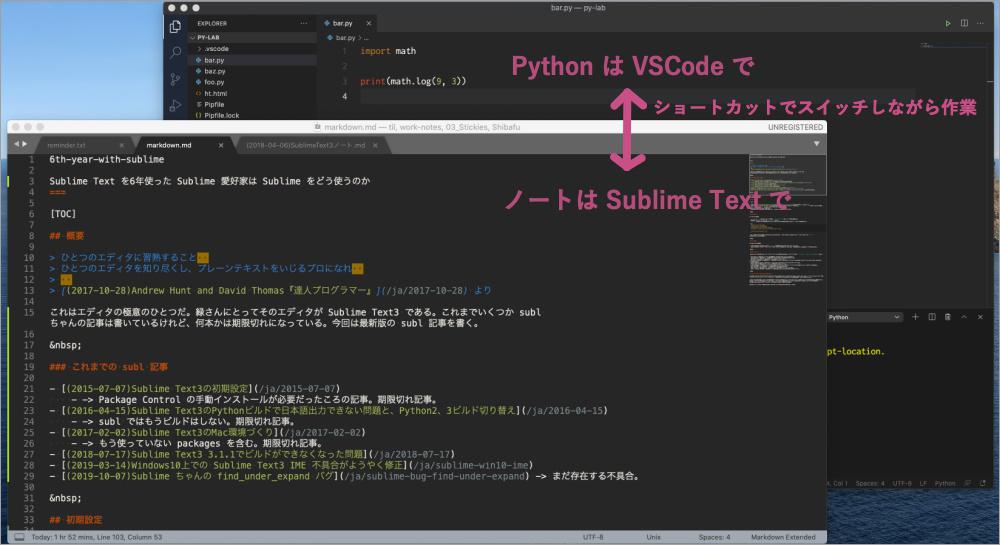Open bar.py in VSCode explorer

pos(252,60)
